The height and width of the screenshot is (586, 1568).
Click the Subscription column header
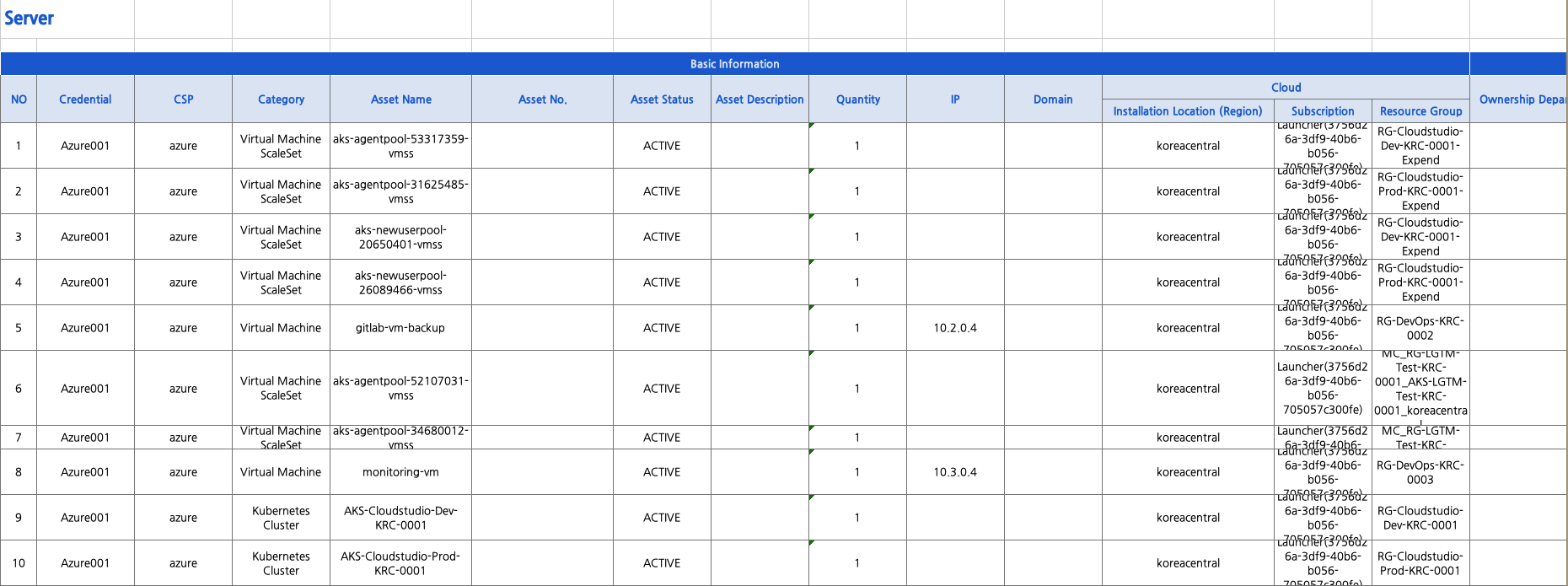click(x=1322, y=111)
